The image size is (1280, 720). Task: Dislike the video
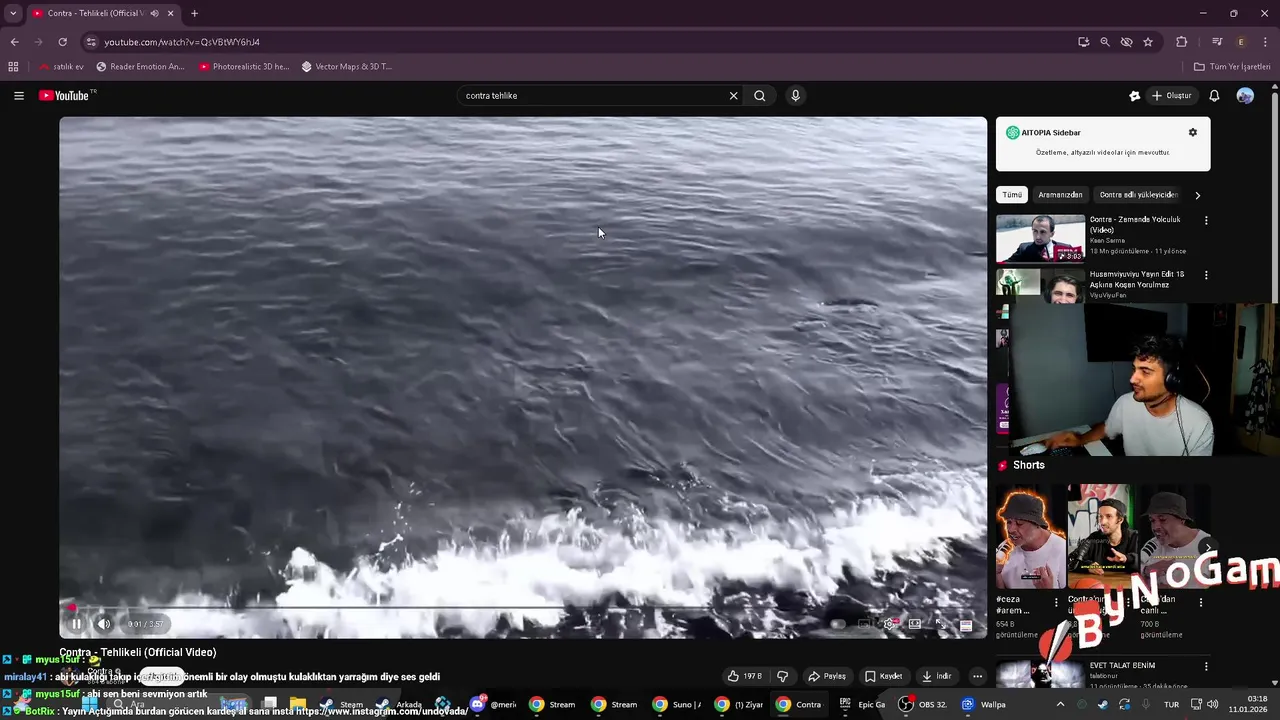point(783,676)
